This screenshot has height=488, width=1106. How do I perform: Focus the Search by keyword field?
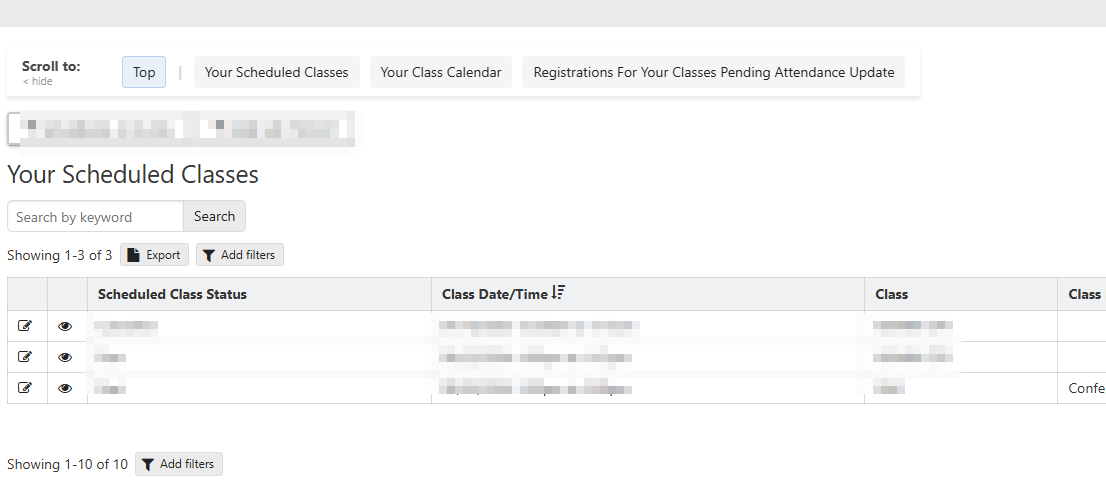(95, 216)
